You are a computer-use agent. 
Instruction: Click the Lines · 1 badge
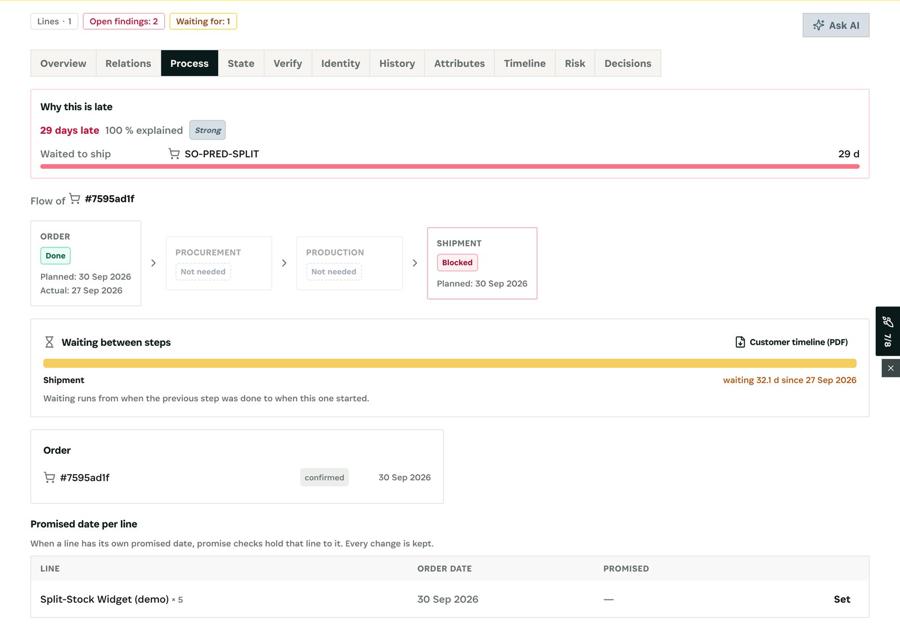click(x=55, y=21)
